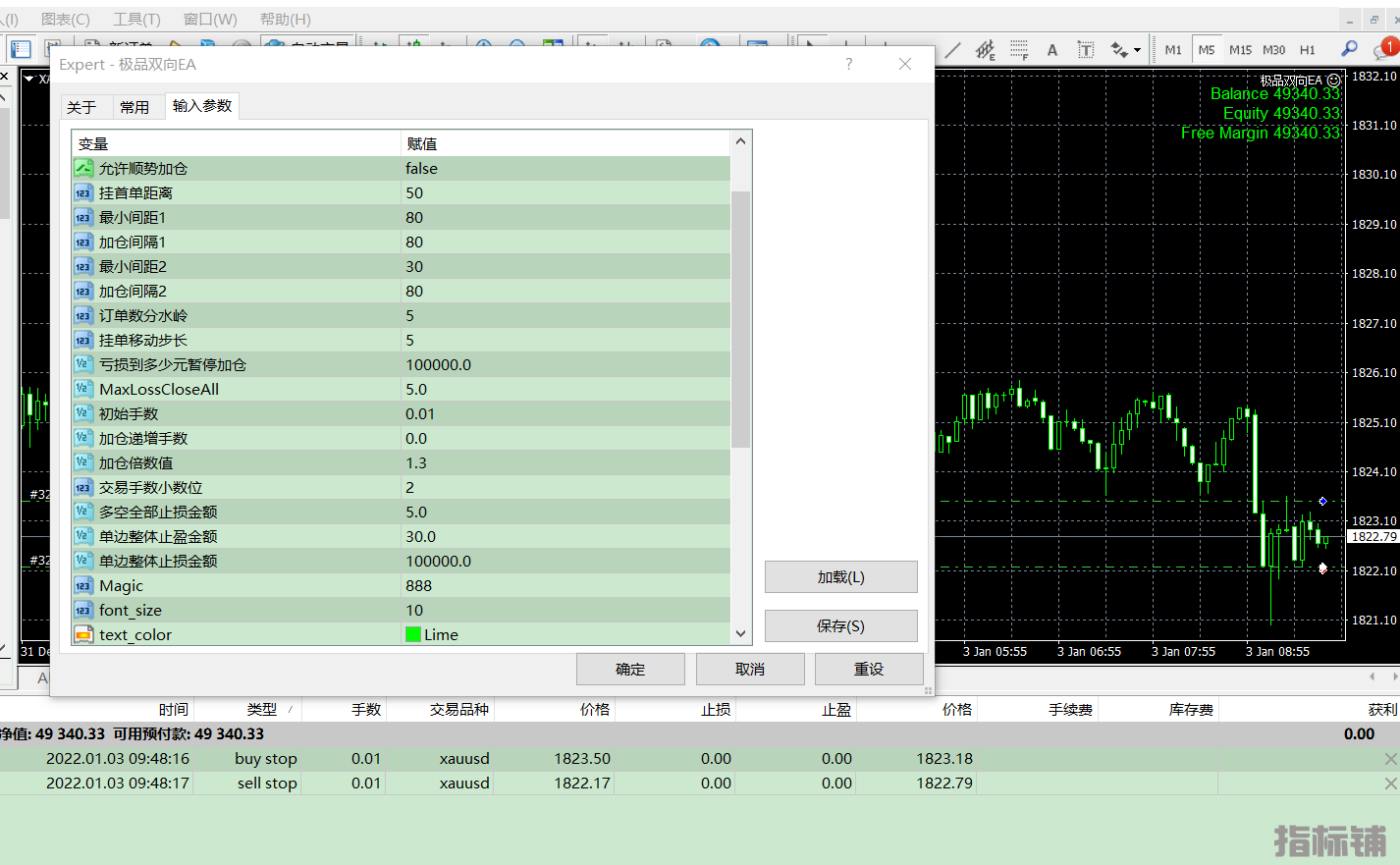
Task: Open the 帮助(H) menu
Action: point(286,19)
